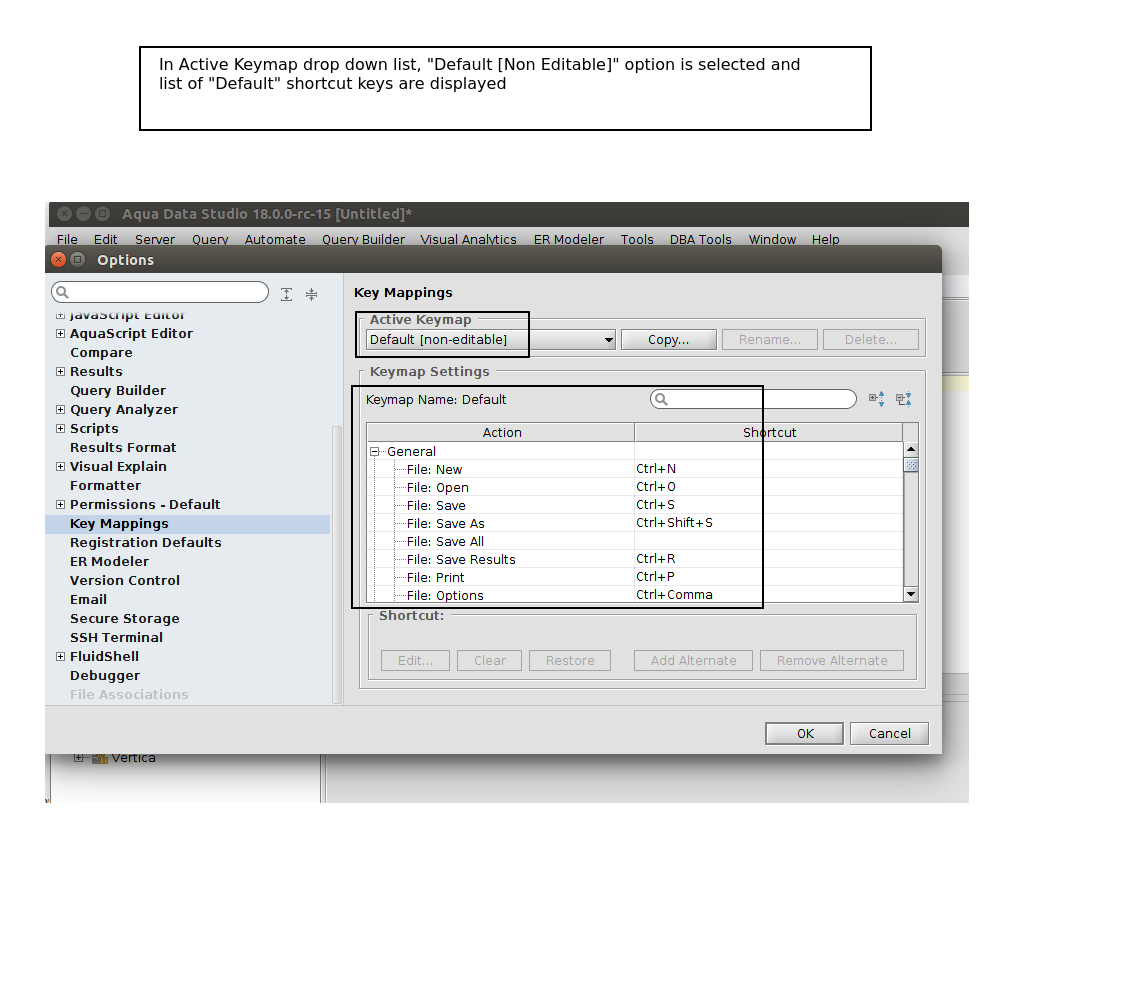Select Registration Defaults in options tree
This screenshot has width=1139, height=992.
145,542
